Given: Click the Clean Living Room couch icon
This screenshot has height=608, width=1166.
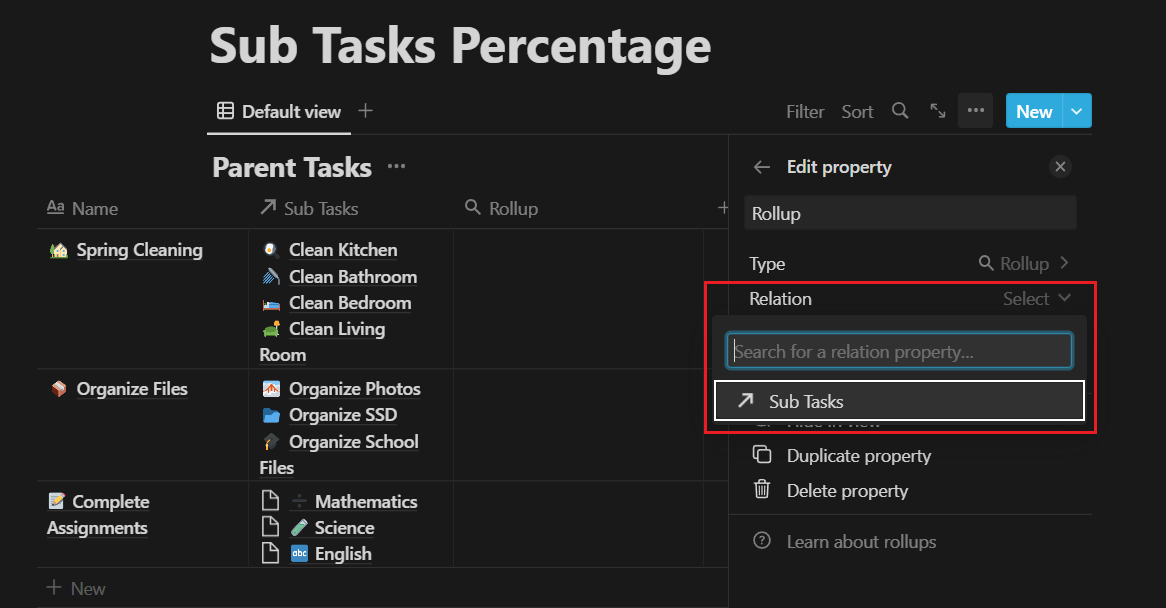Looking at the screenshot, I should [x=271, y=329].
